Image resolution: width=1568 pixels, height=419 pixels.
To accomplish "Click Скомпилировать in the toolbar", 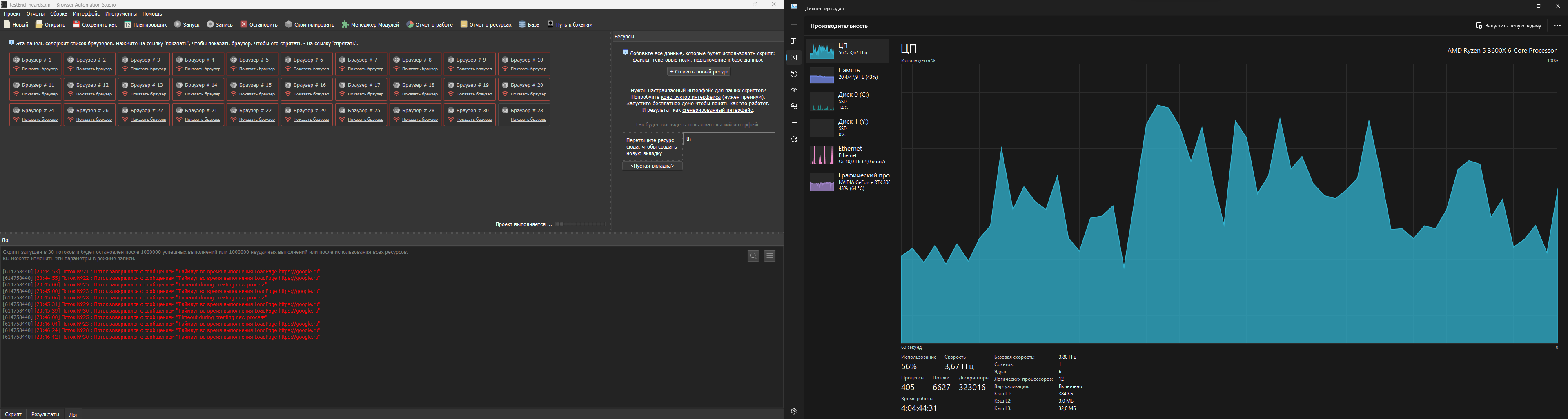I will 310,25.
